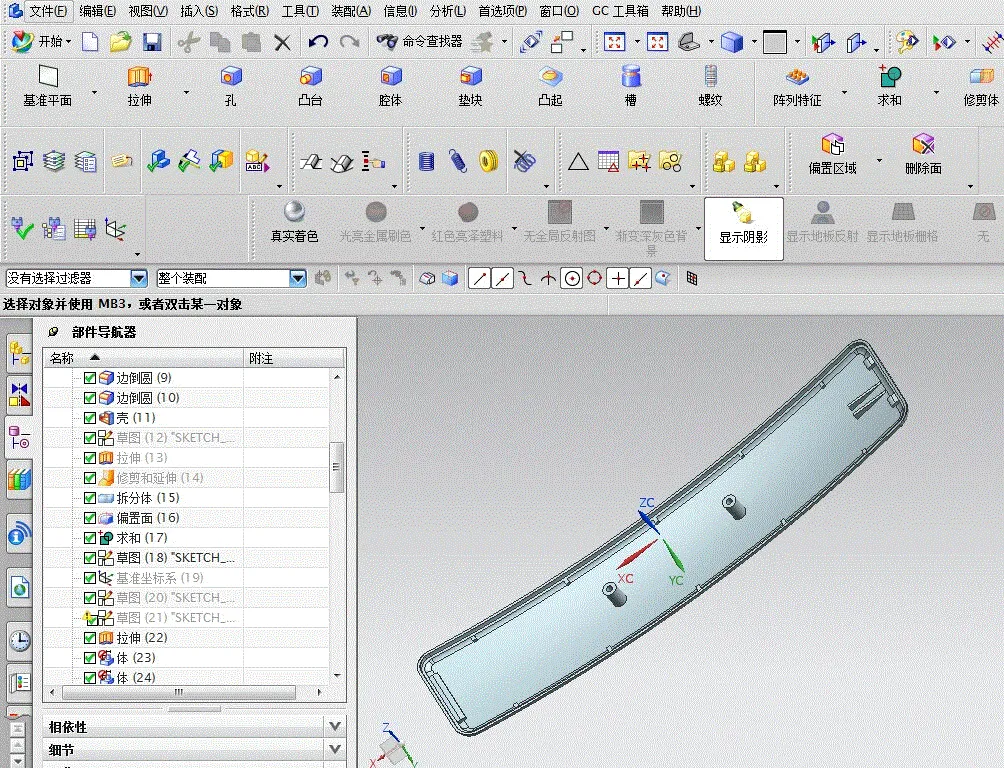Uncheck the 壳 (11) feature checkbox
Viewport: 1004px width, 768px height.
point(90,418)
